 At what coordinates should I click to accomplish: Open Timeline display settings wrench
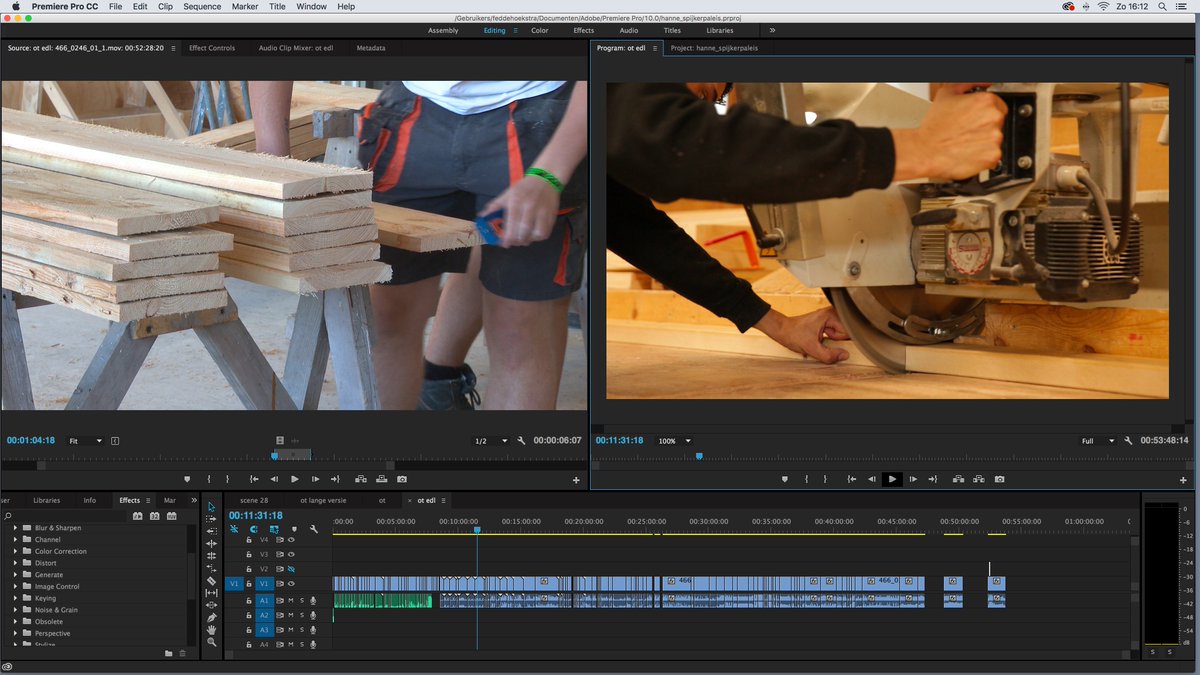point(314,529)
